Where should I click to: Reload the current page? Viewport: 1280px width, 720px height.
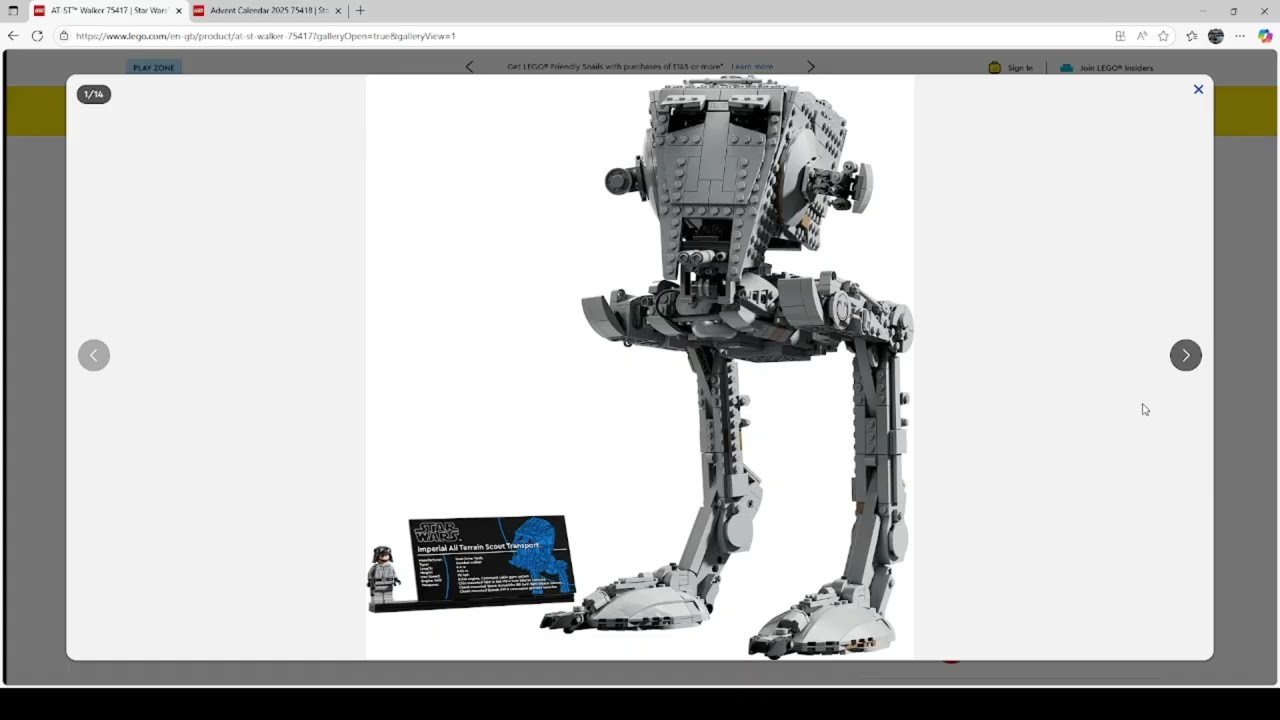click(37, 36)
